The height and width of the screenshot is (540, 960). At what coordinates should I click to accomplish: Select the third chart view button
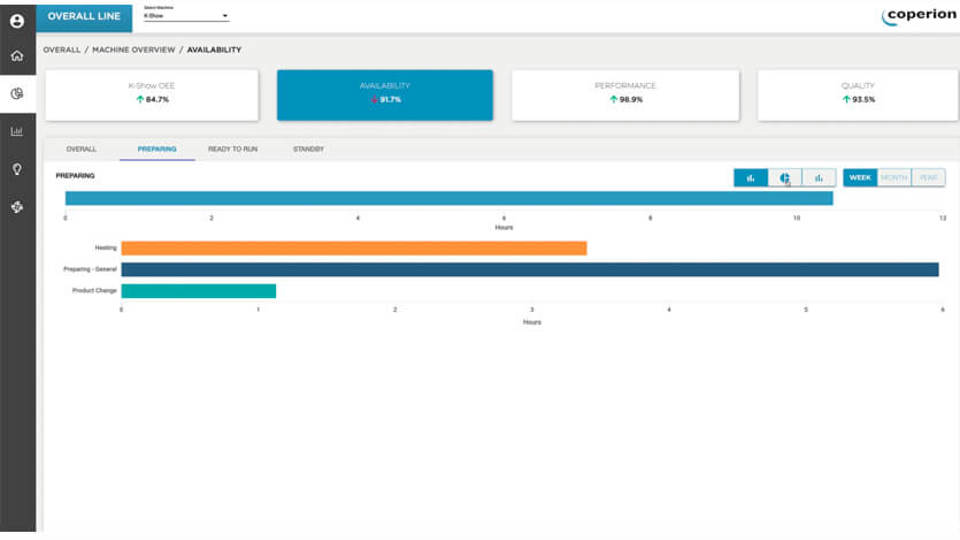click(x=819, y=178)
